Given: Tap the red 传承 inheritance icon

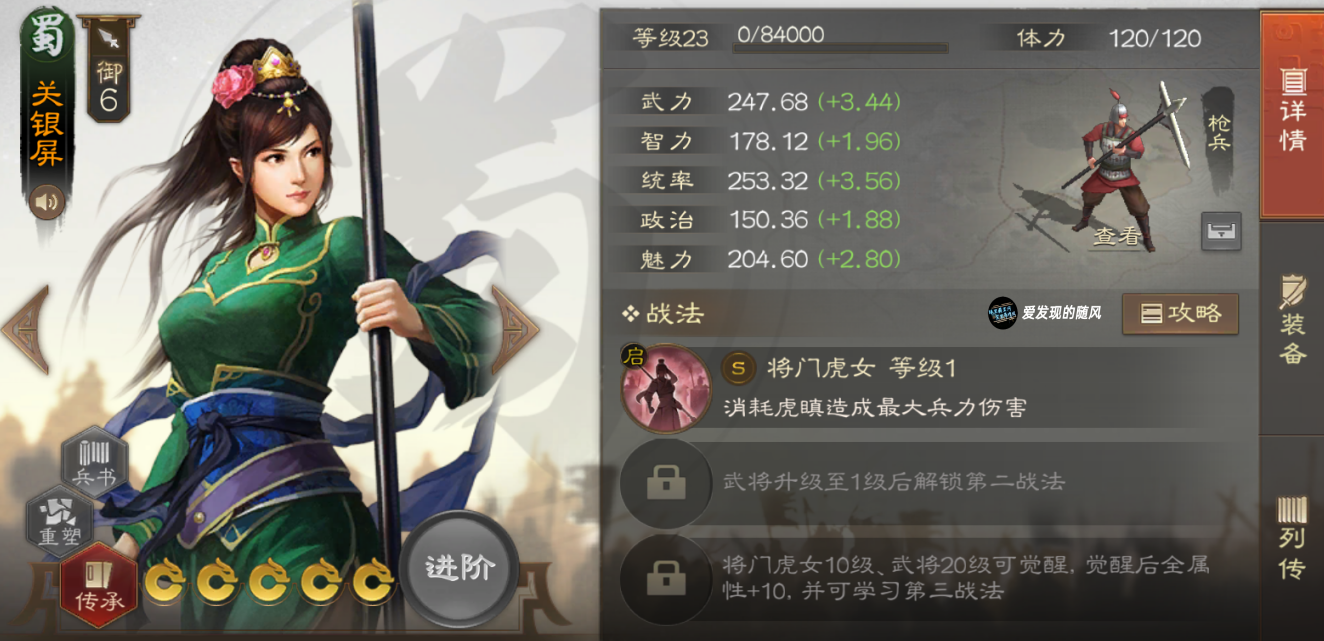Looking at the screenshot, I should tap(98, 585).
